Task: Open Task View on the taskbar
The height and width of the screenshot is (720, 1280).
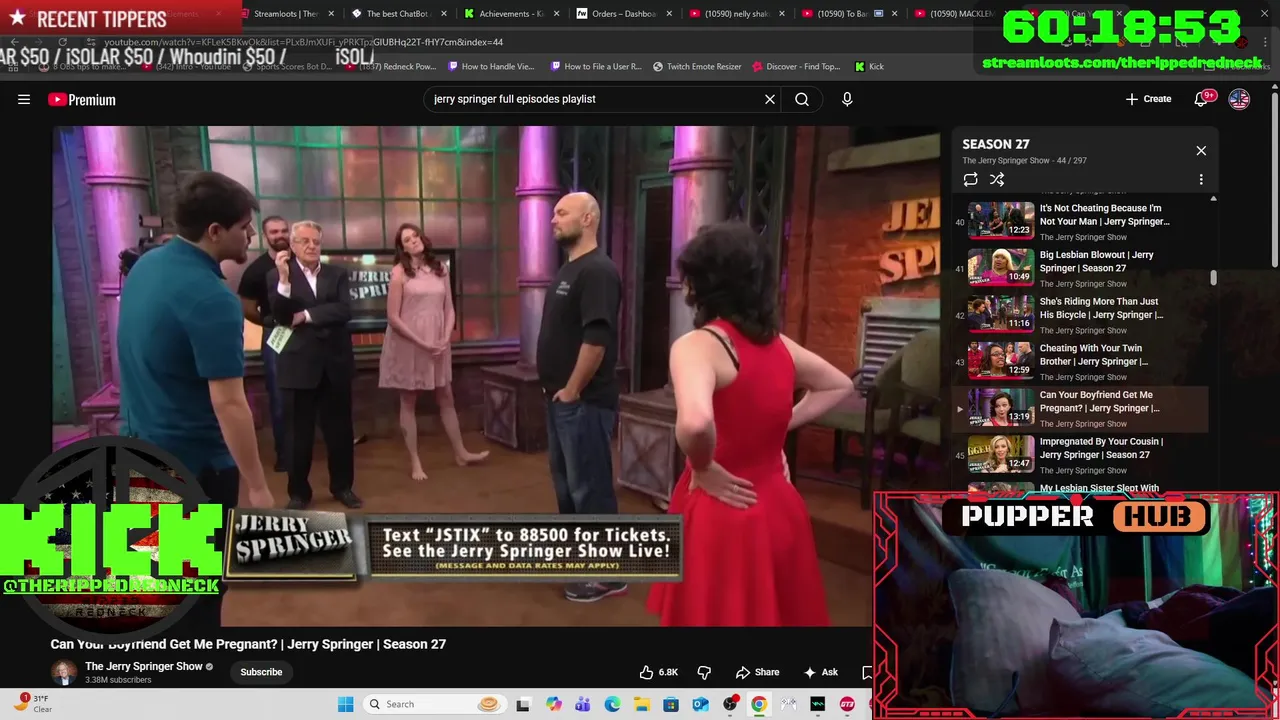Action: click(522, 704)
